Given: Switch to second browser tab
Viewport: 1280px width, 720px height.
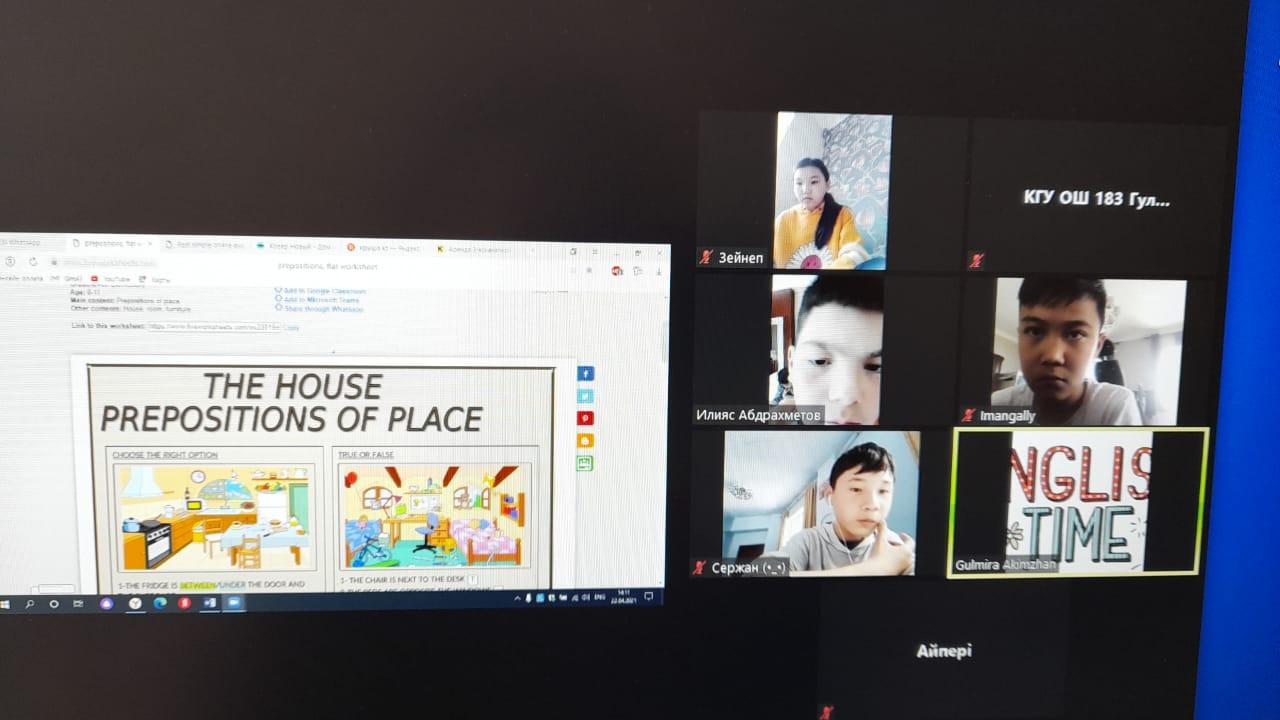Looking at the screenshot, I should pyautogui.click(x=205, y=245).
